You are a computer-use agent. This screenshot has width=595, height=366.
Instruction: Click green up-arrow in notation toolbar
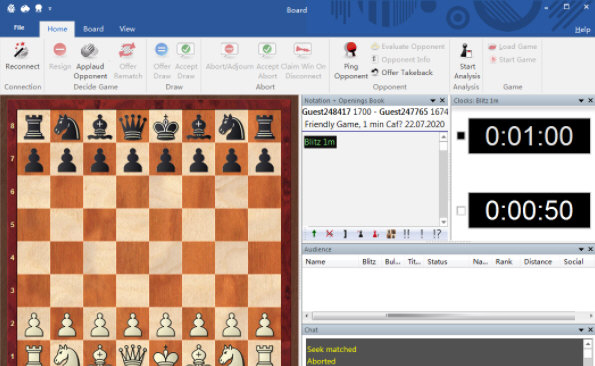coord(314,234)
